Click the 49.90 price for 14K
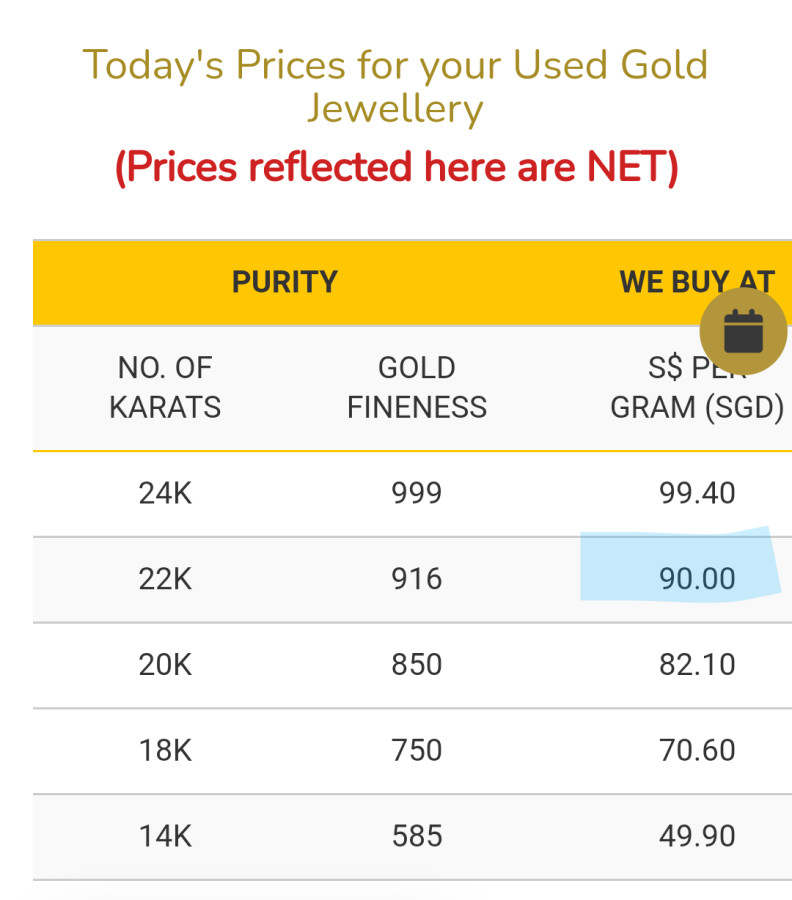Screen dimensions: 792x900 [x=697, y=836]
